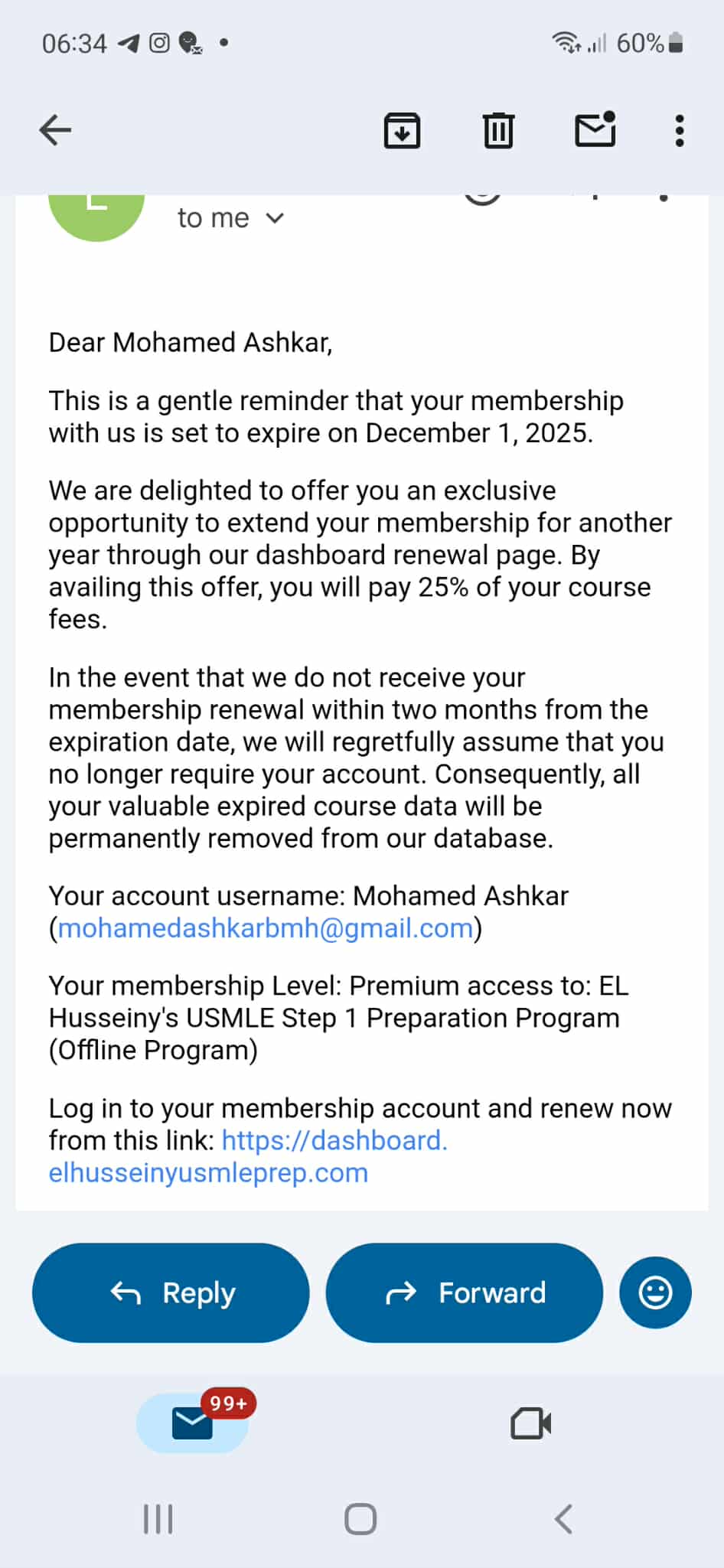Mark the email as unread via envelope icon
The image size is (724, 1568).
tap(595, 130)
